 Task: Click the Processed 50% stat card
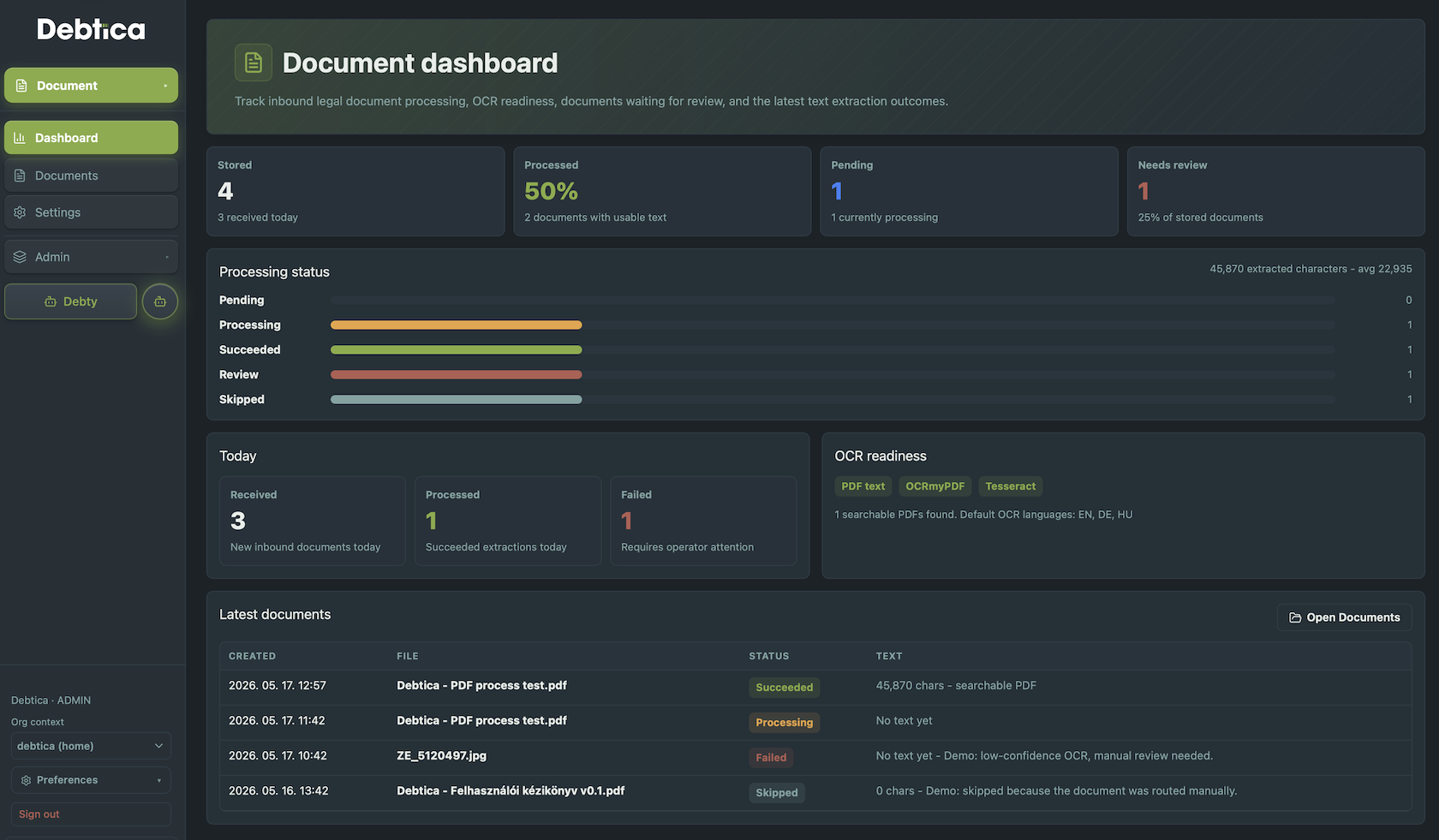[x=662, y=191]
